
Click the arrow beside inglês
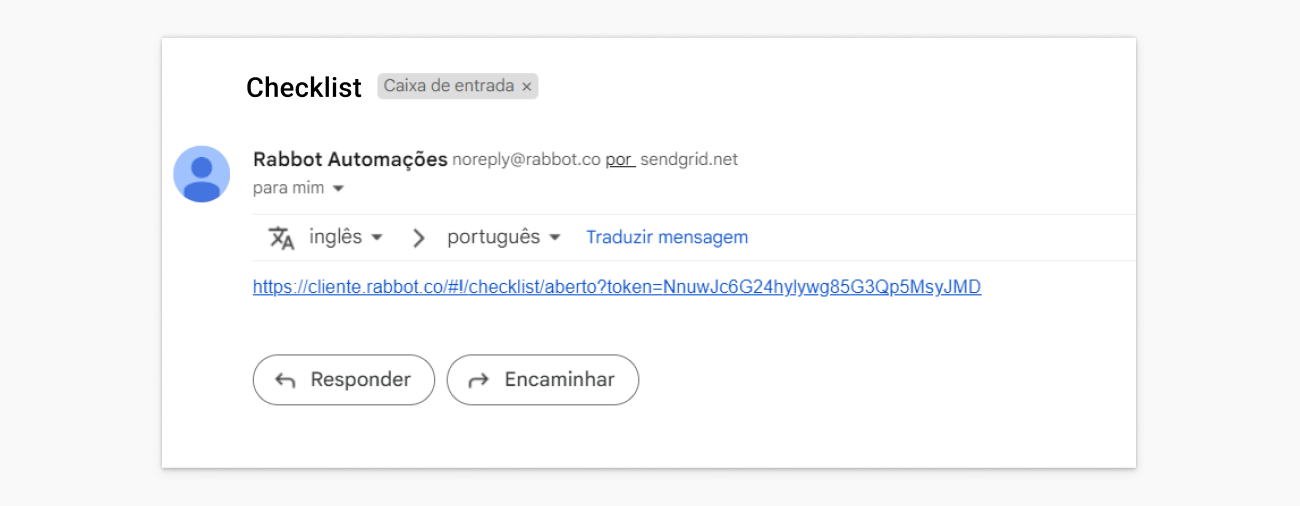377,238
